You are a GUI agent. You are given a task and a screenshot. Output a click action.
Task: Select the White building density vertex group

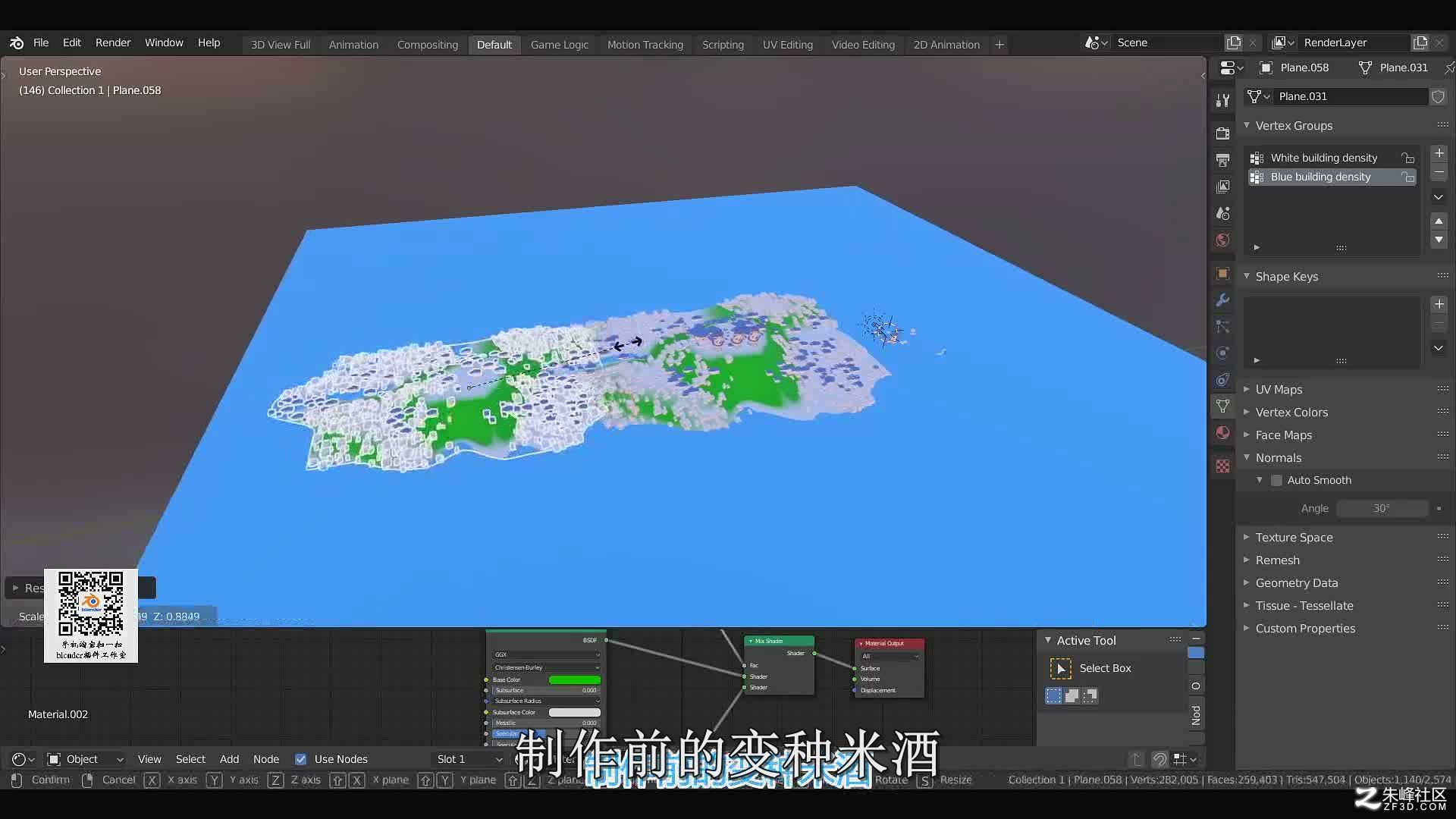[1332, 158]
